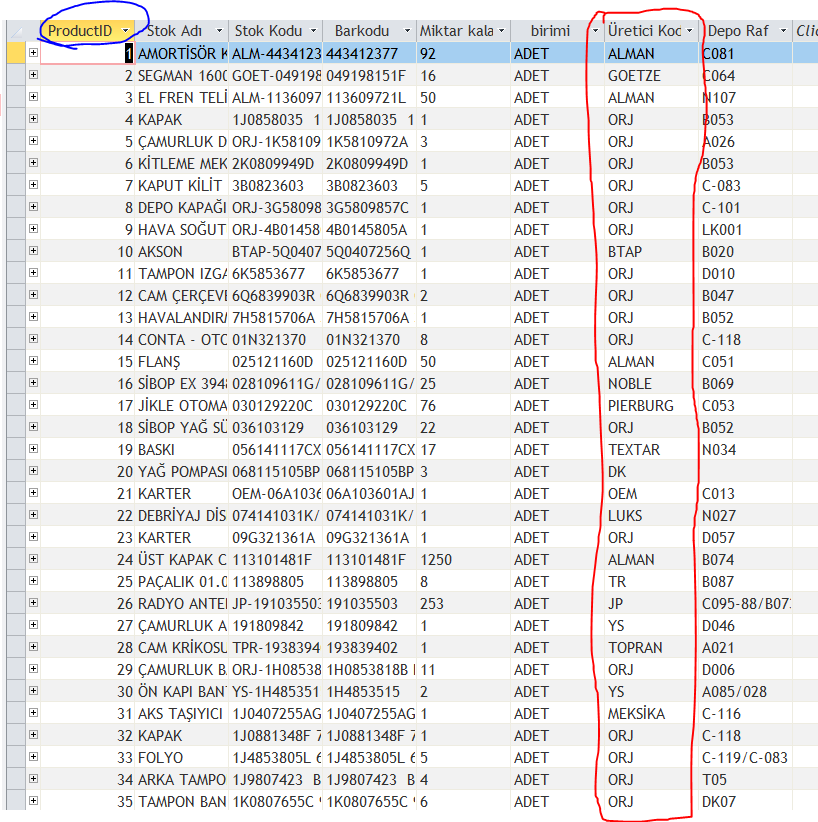818x822 pixels.
Task: Open Üretici Kodu column dropdown arrow
Action: pos(690,31)
